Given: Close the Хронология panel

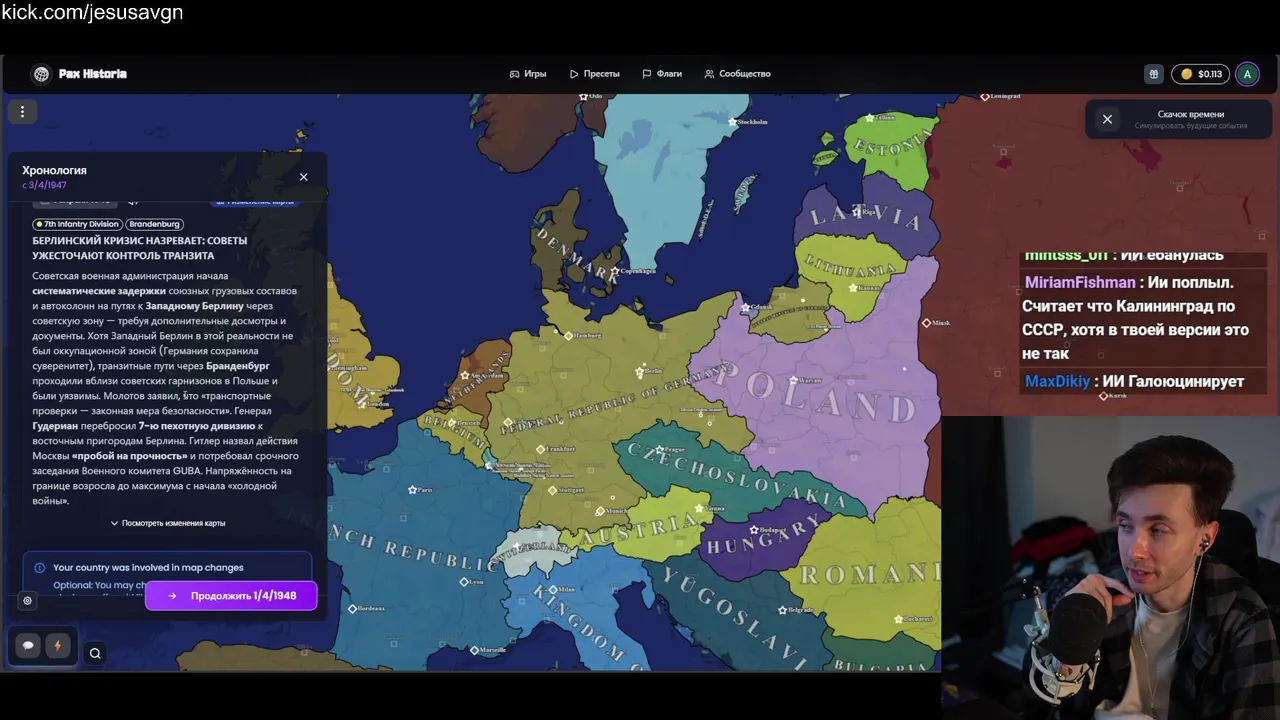Looking at the screenshot, I should (x=304, y=177).
